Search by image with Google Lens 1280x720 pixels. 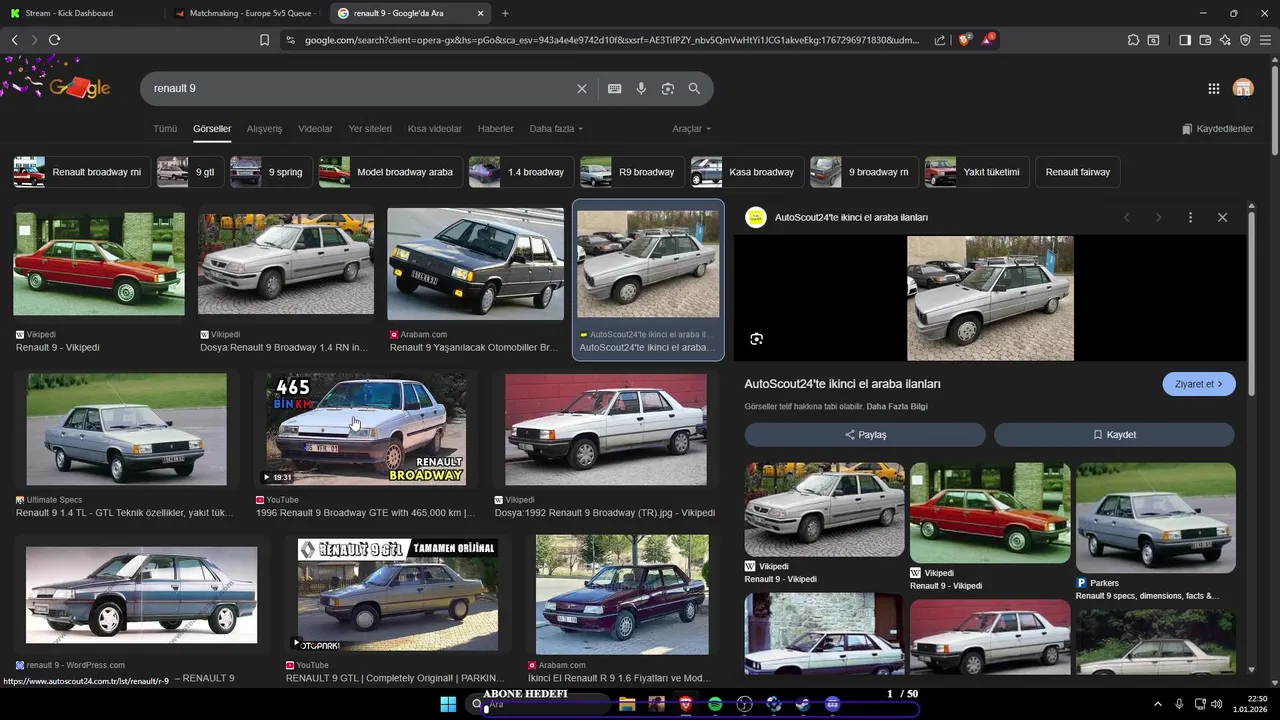point(668,88)
